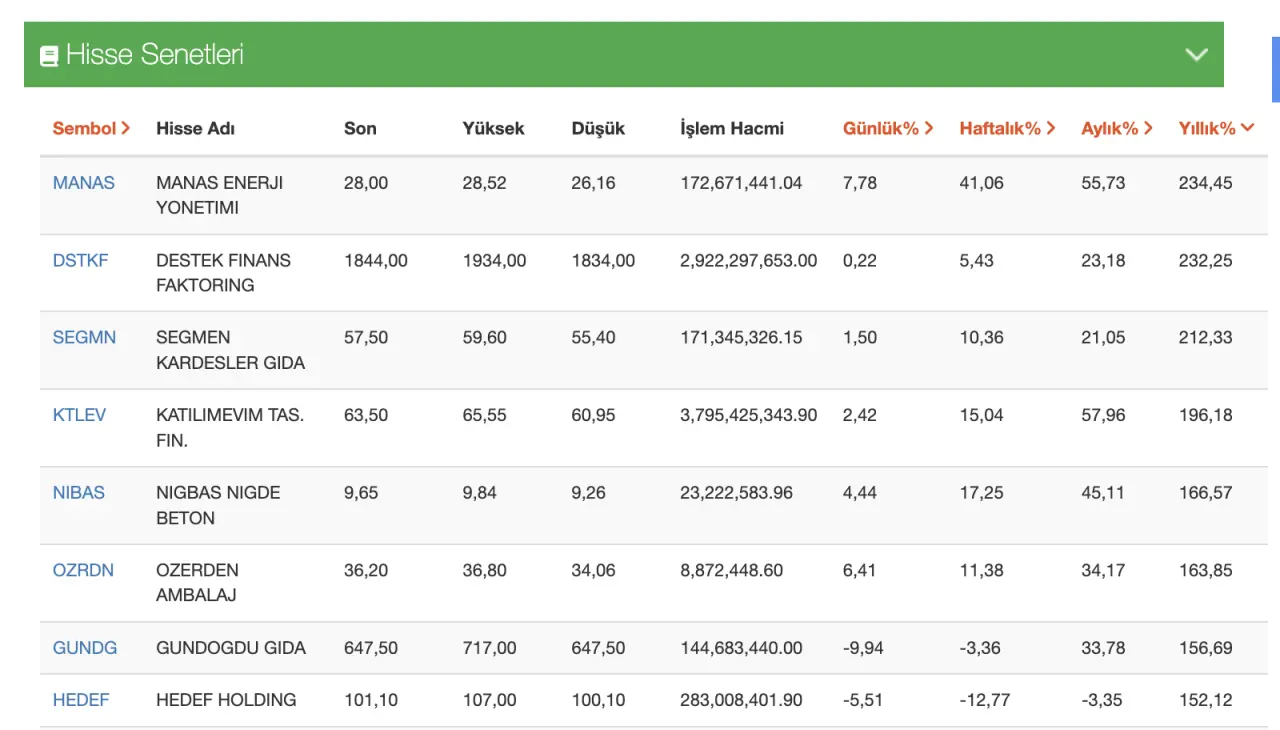Select the HEDEF HOLDING row name
The image size is (1280, 730).
click(226, 700)
